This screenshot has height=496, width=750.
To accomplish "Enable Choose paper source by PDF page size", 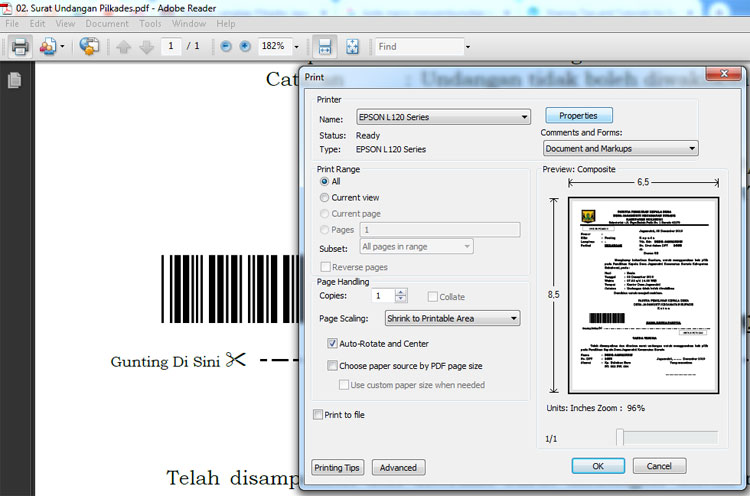I will point(332,365).
